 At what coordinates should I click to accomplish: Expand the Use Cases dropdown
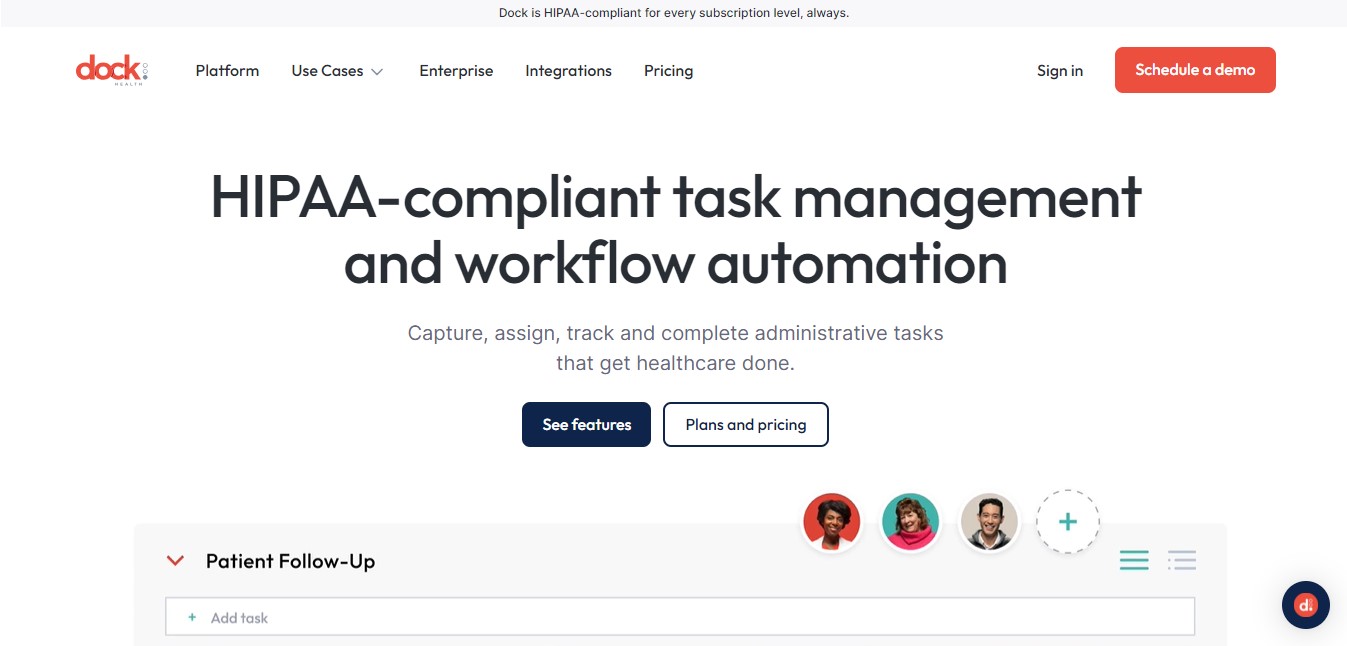click(337, 71)
